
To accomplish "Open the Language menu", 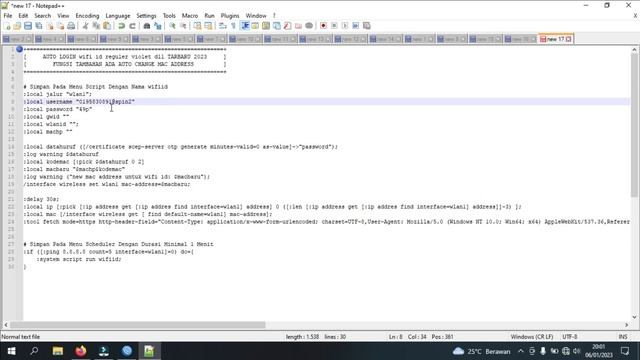I will (x=118, y=16).
